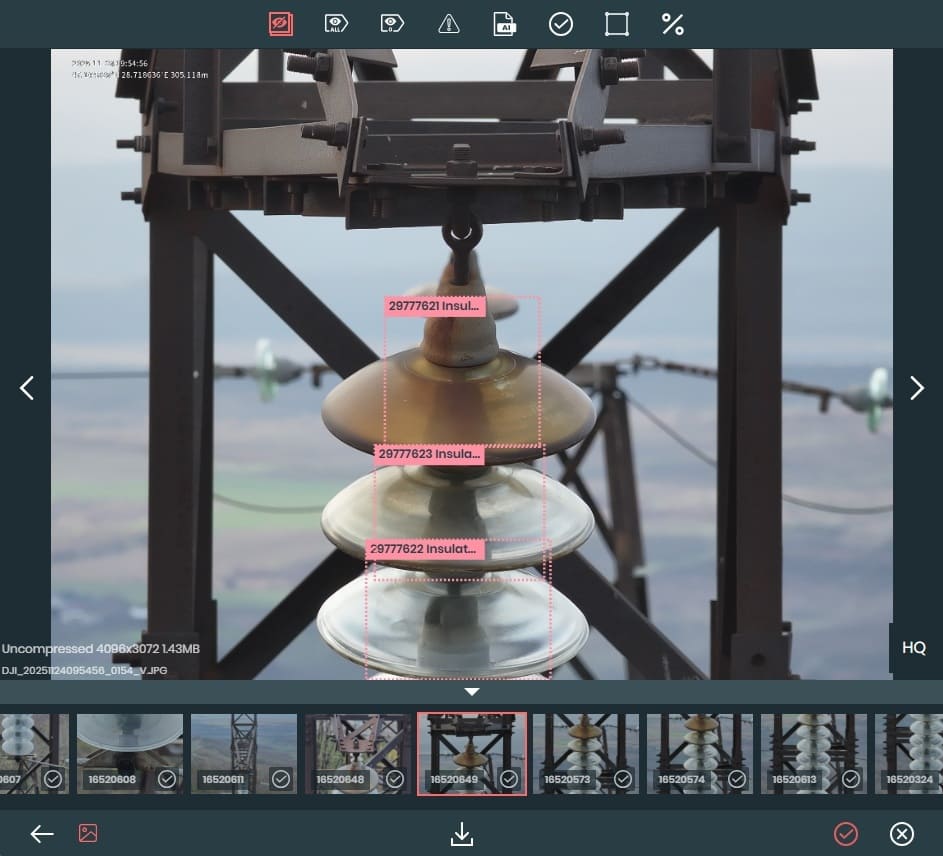
Task: Go to the previous image
Action: pos(27,388)
